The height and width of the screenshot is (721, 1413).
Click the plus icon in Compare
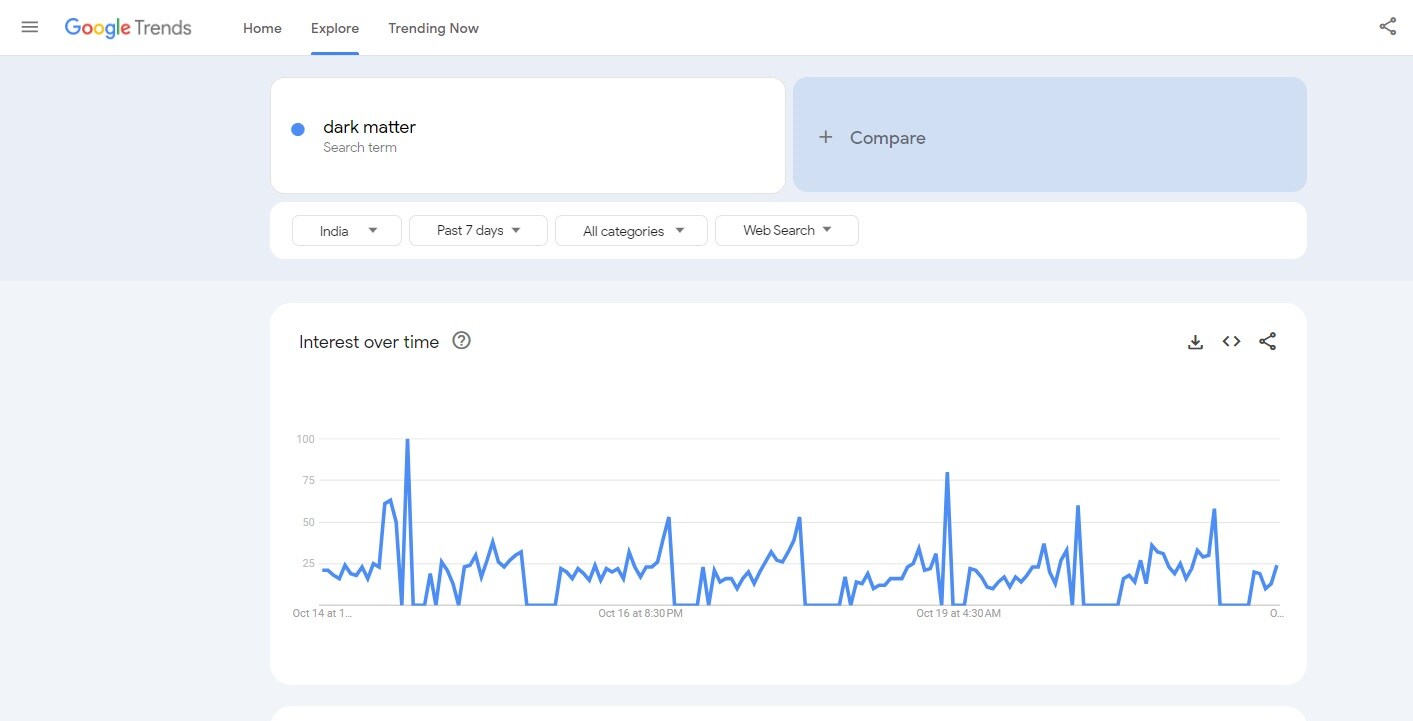[x=825, y=137]
